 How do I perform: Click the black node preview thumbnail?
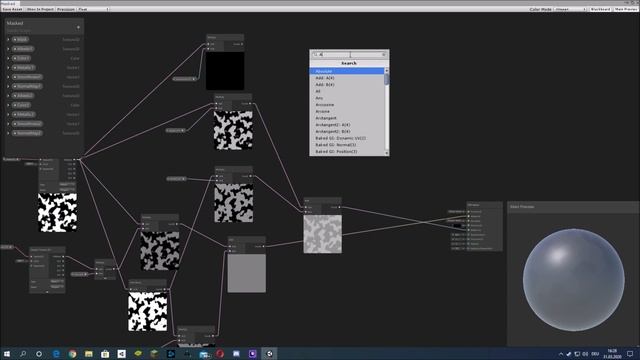(x=225, y=71)
